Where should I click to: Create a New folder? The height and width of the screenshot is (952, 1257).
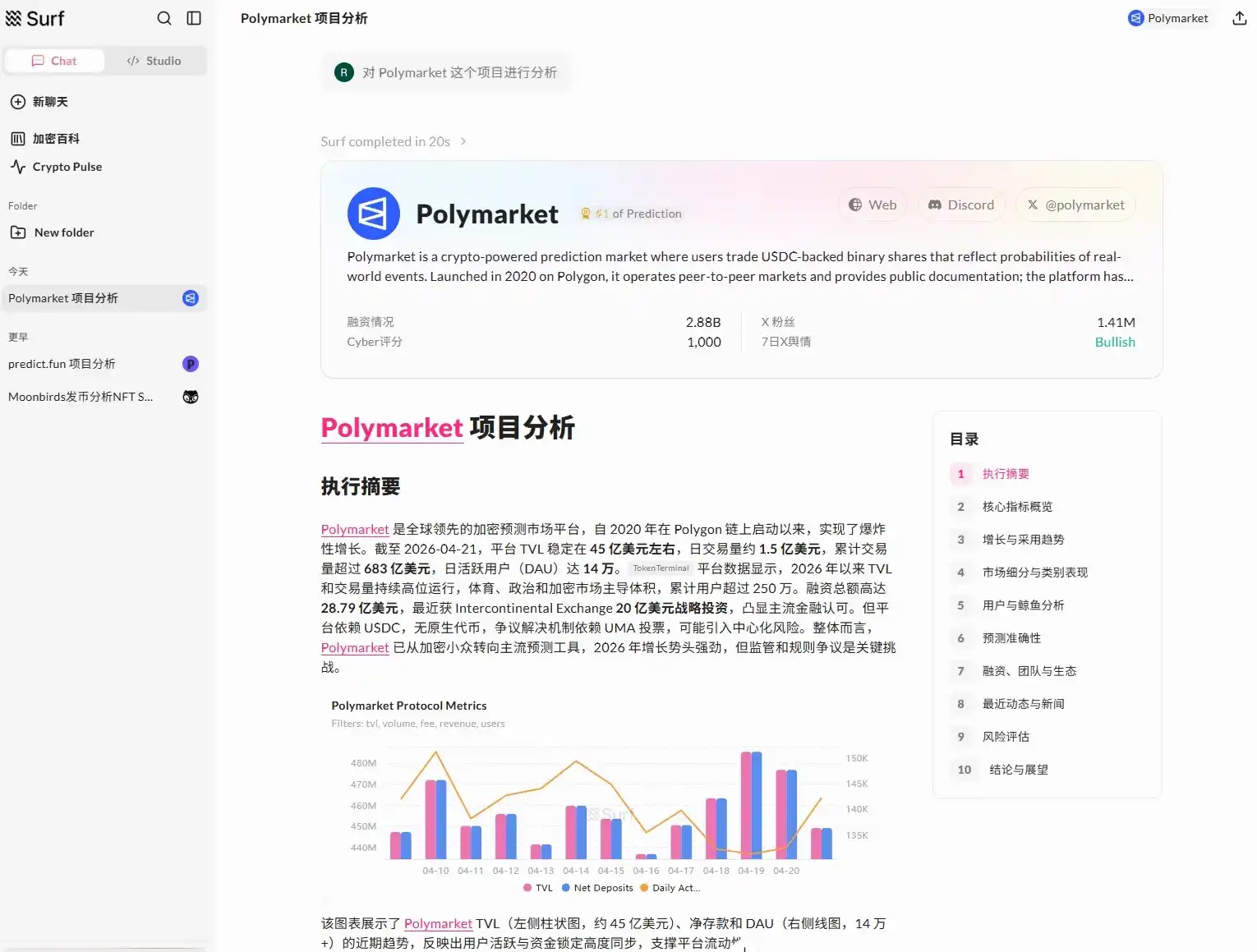pos(64,232)
